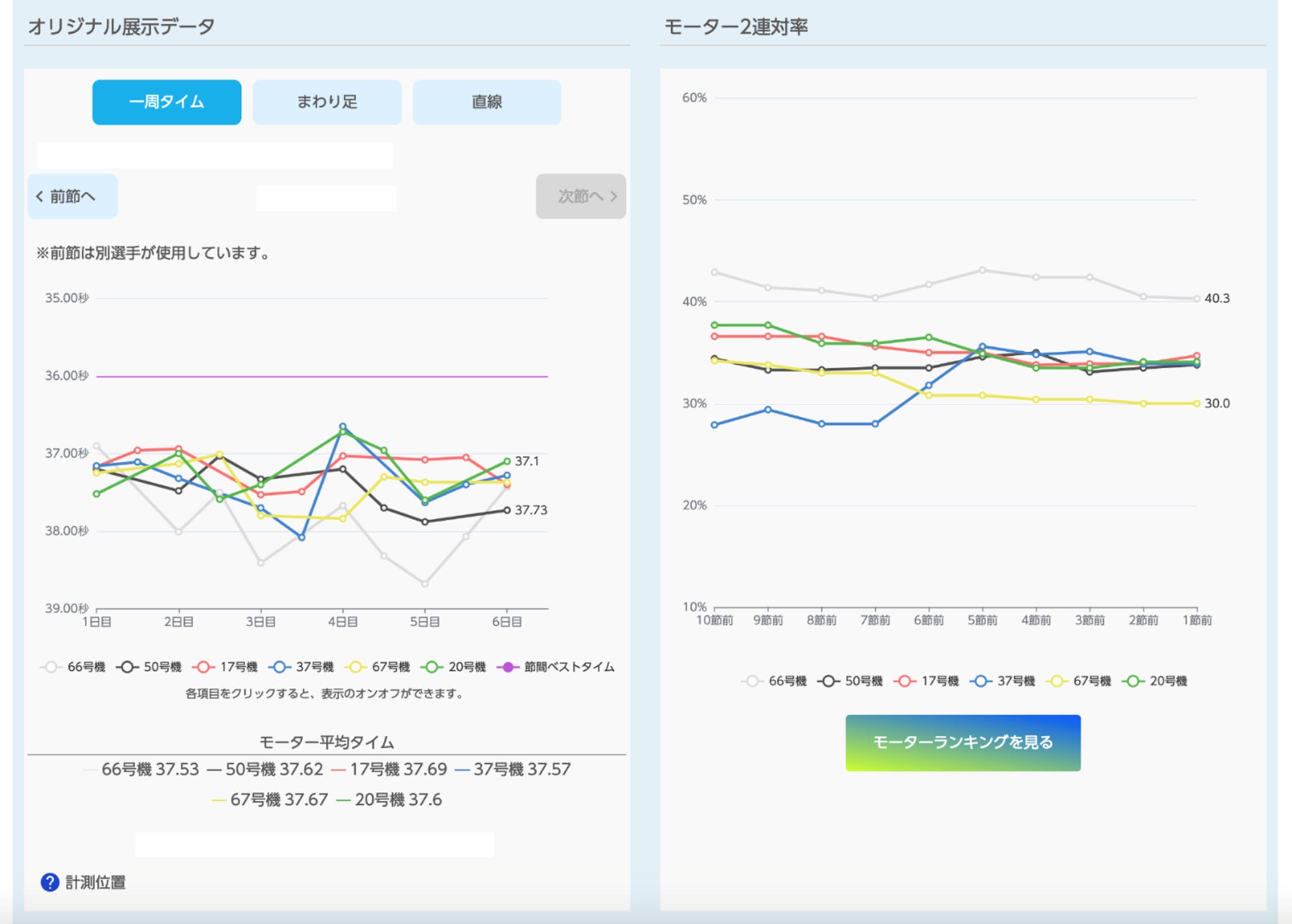Toggle 17号機 in motor rate legend
This screenshot has height=924, width=1292.
coord(927,681)
